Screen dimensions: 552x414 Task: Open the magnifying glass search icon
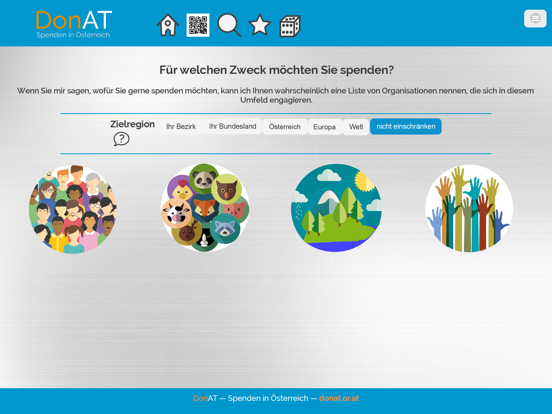click(229, 25)
